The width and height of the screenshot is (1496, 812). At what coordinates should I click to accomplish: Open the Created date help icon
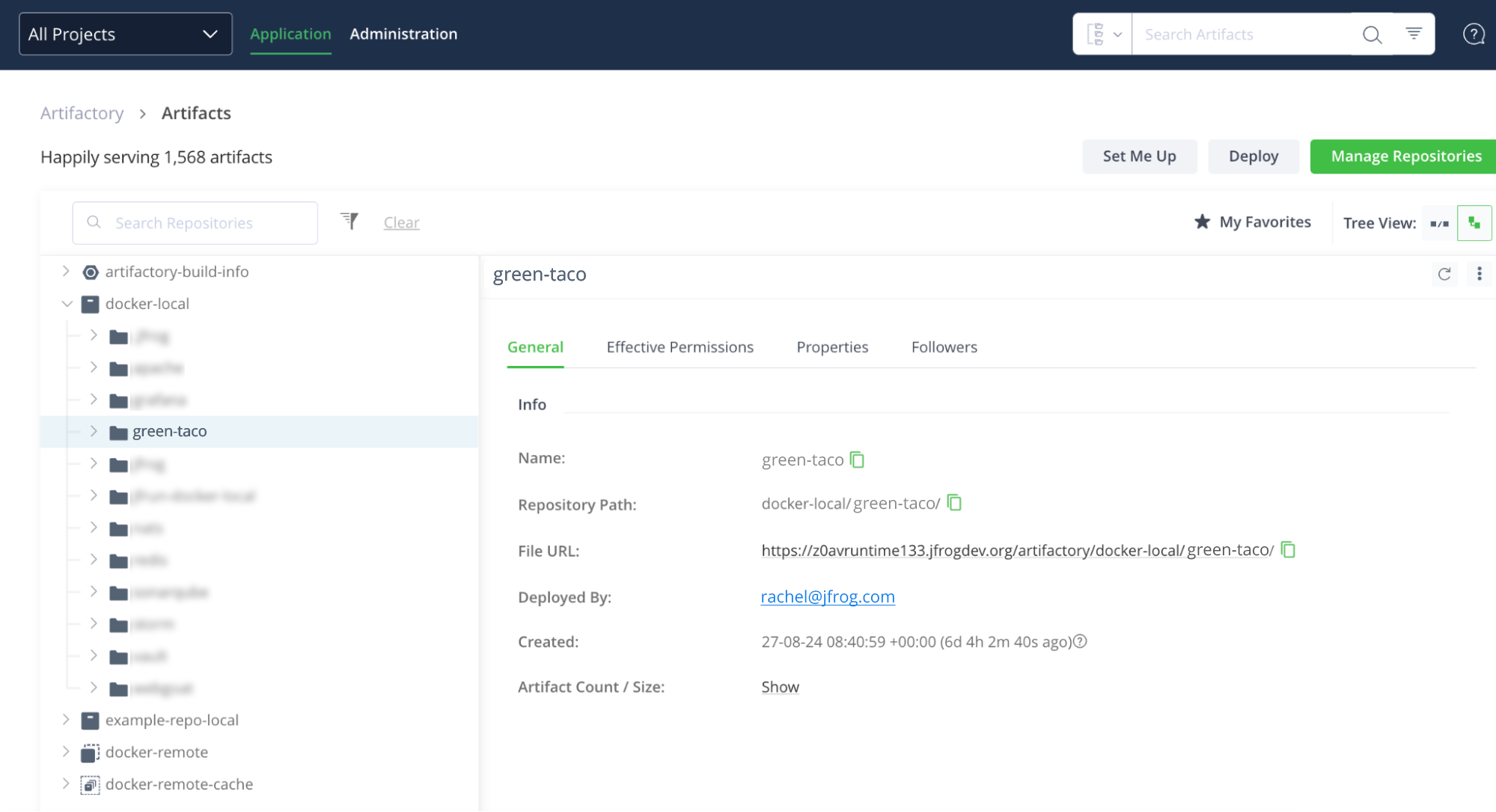tap(1080, 641)
